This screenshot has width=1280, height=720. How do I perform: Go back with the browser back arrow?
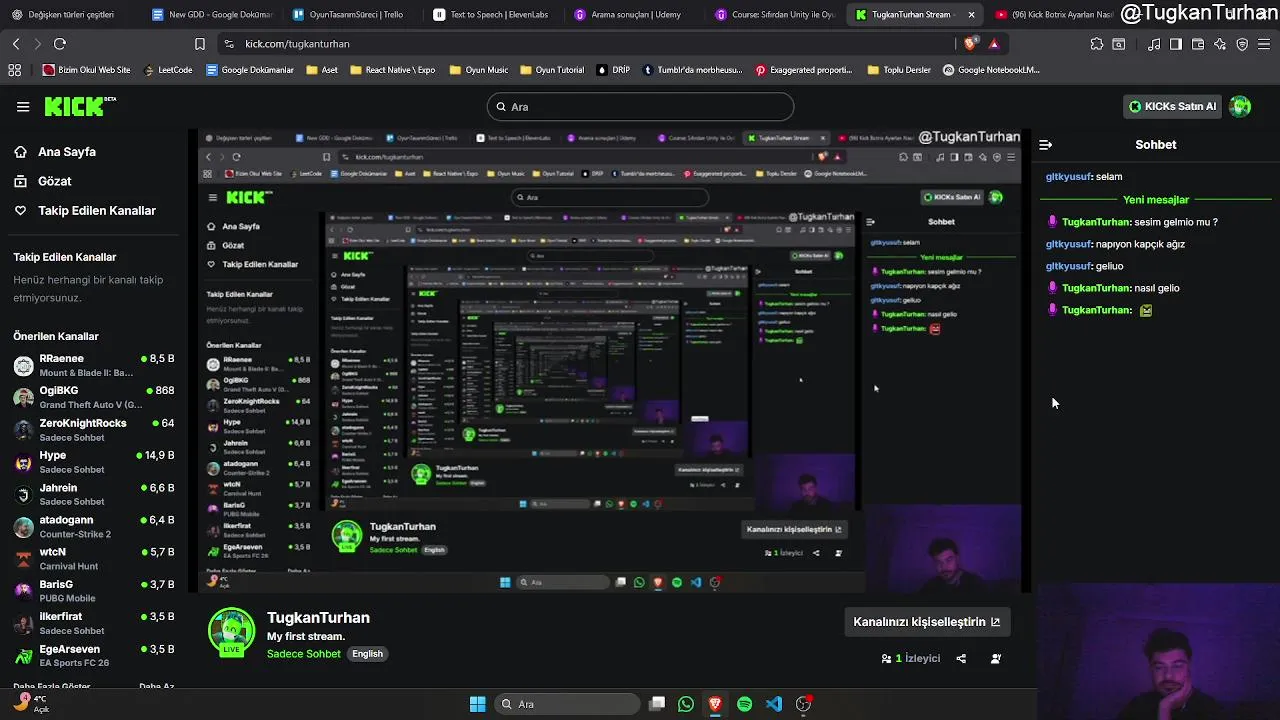16,44
